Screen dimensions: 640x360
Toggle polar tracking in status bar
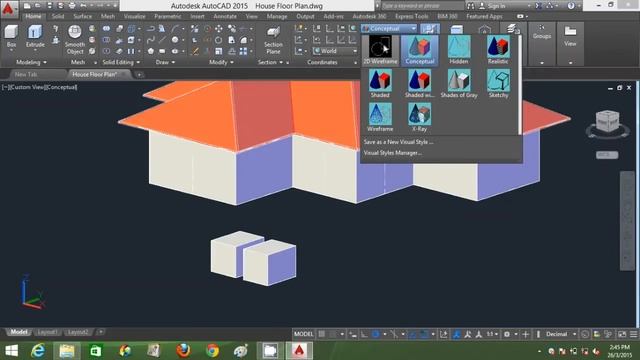(x=376, y=334)
